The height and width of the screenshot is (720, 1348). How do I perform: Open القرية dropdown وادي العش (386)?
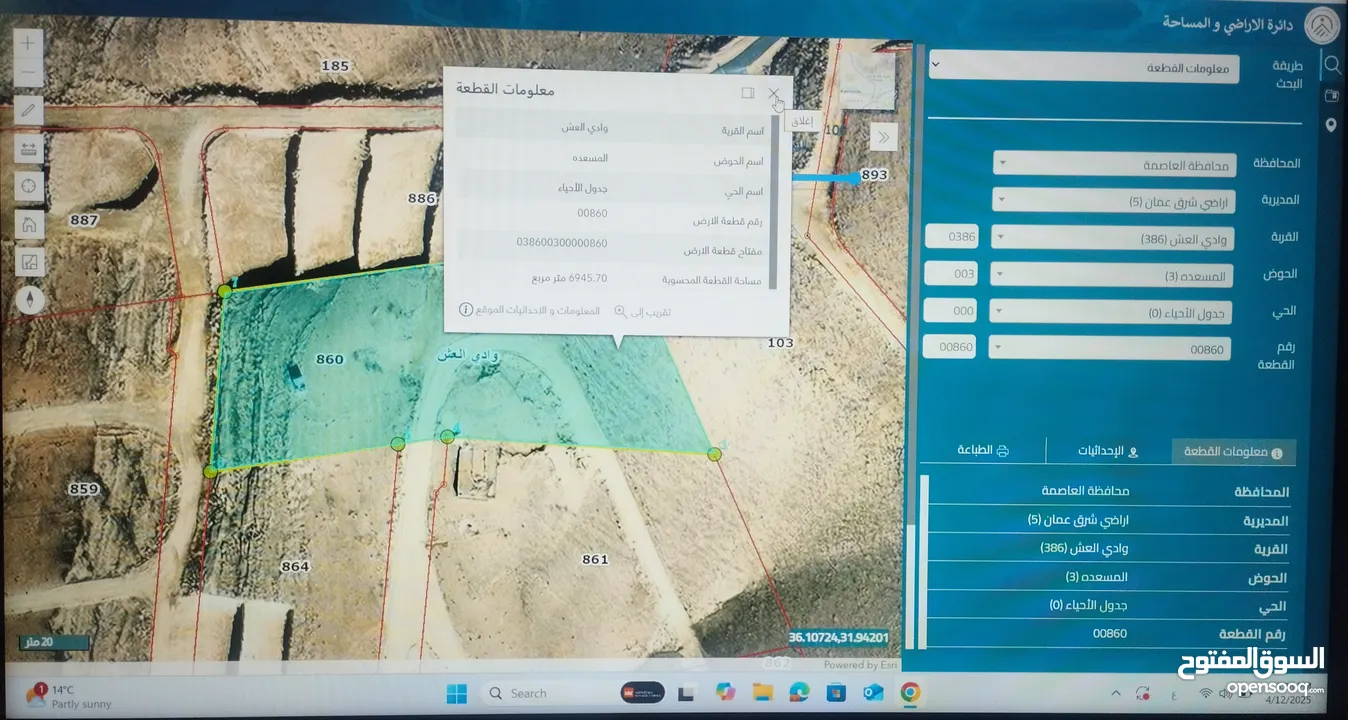[x=1112, y=238]
